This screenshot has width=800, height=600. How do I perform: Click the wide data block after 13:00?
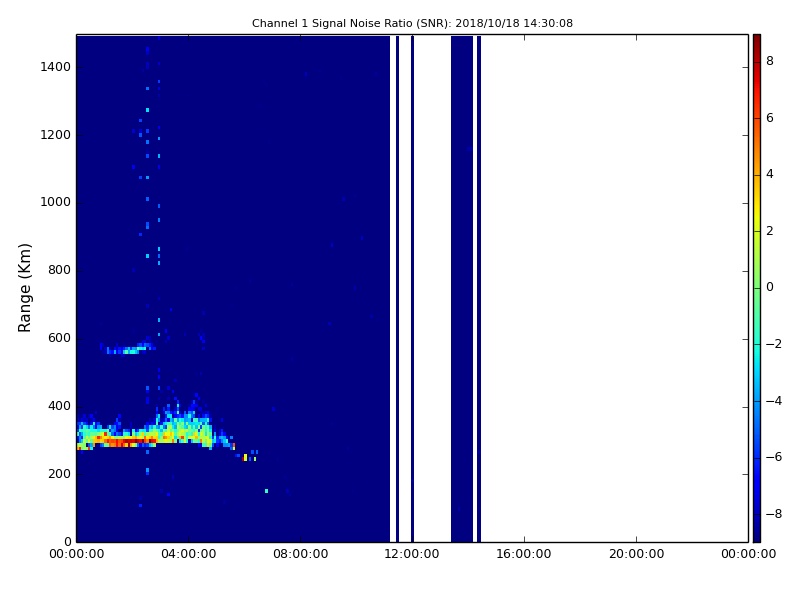pyautogui.click(x=462, y=288)
